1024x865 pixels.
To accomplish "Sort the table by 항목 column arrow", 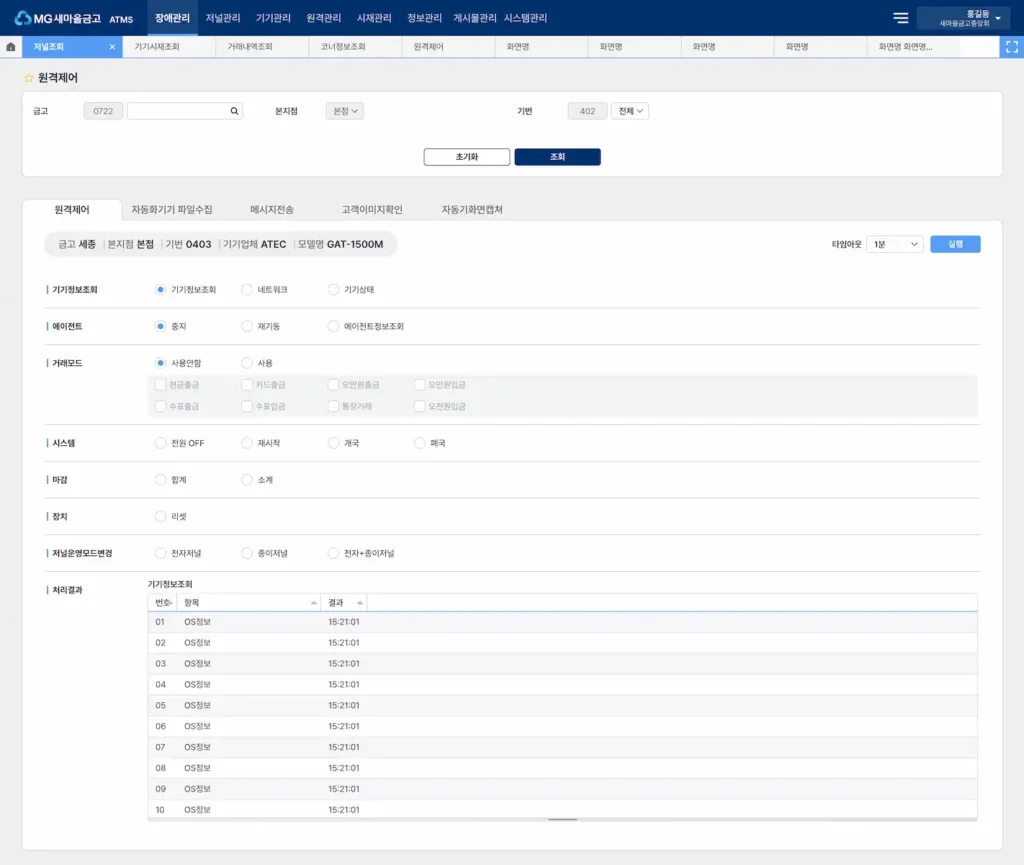I will 314,603.
